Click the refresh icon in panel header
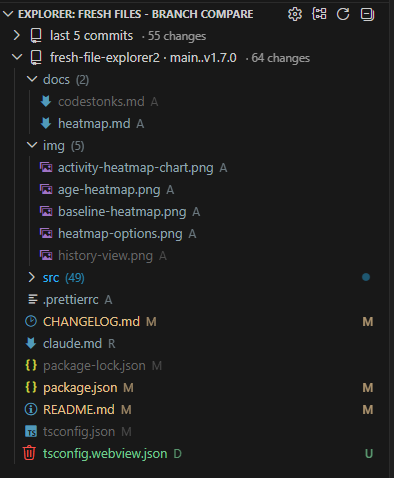 pos(343,14)
